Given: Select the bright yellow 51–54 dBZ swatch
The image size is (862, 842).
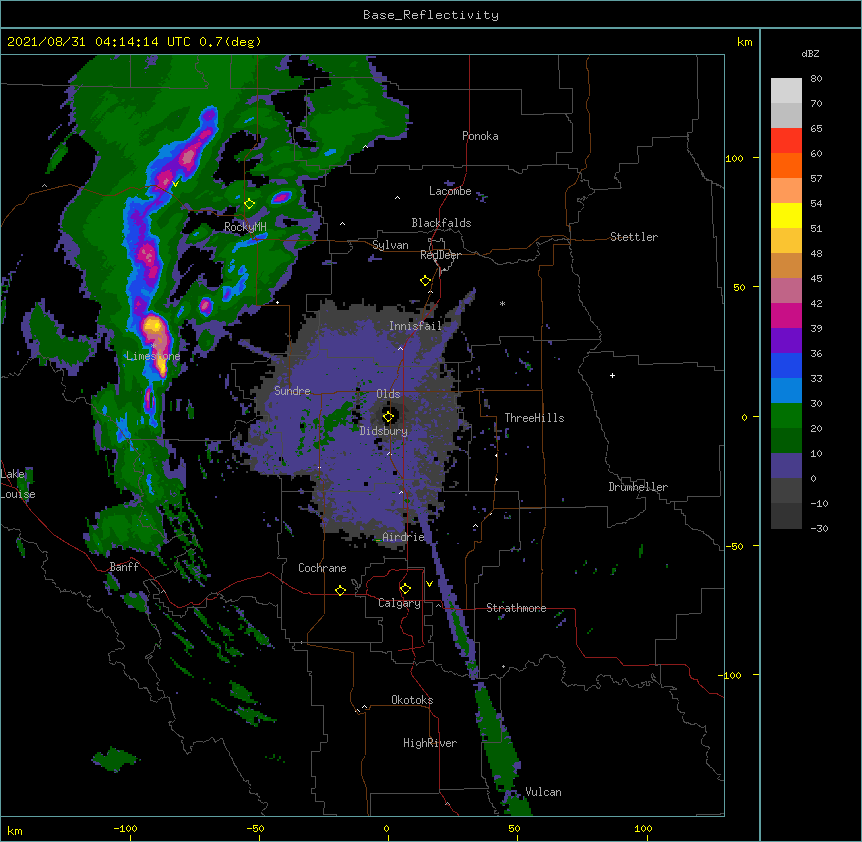Looking at the screenshot, I should tap(786, 215).
